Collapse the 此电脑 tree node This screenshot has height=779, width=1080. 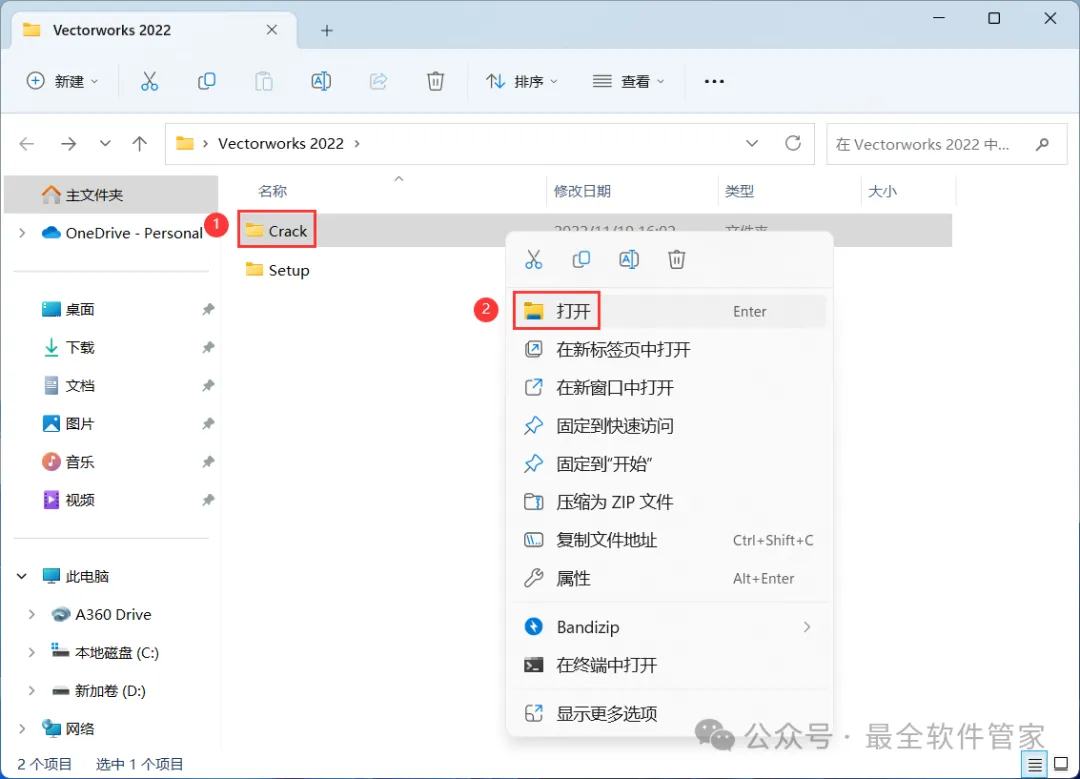[x=22, y=576]
